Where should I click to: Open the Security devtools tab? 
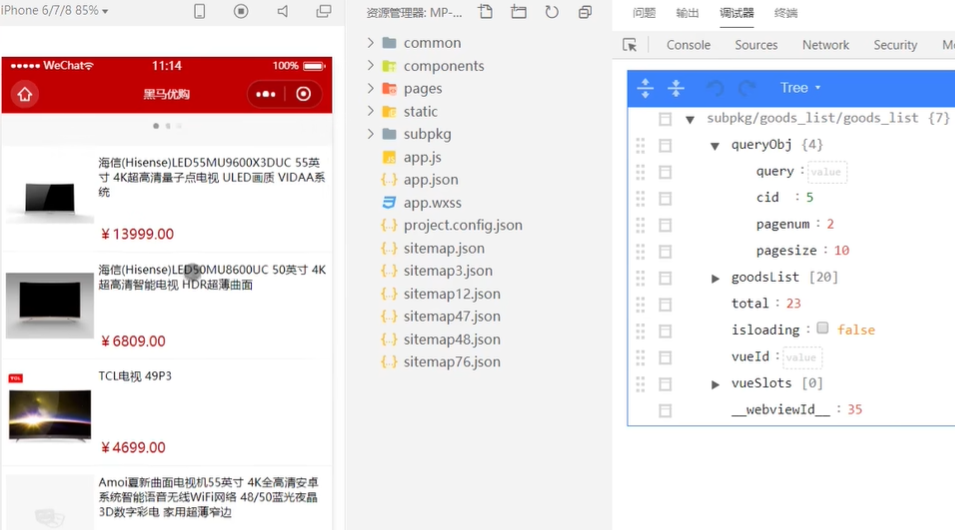[x=895, y=45]
